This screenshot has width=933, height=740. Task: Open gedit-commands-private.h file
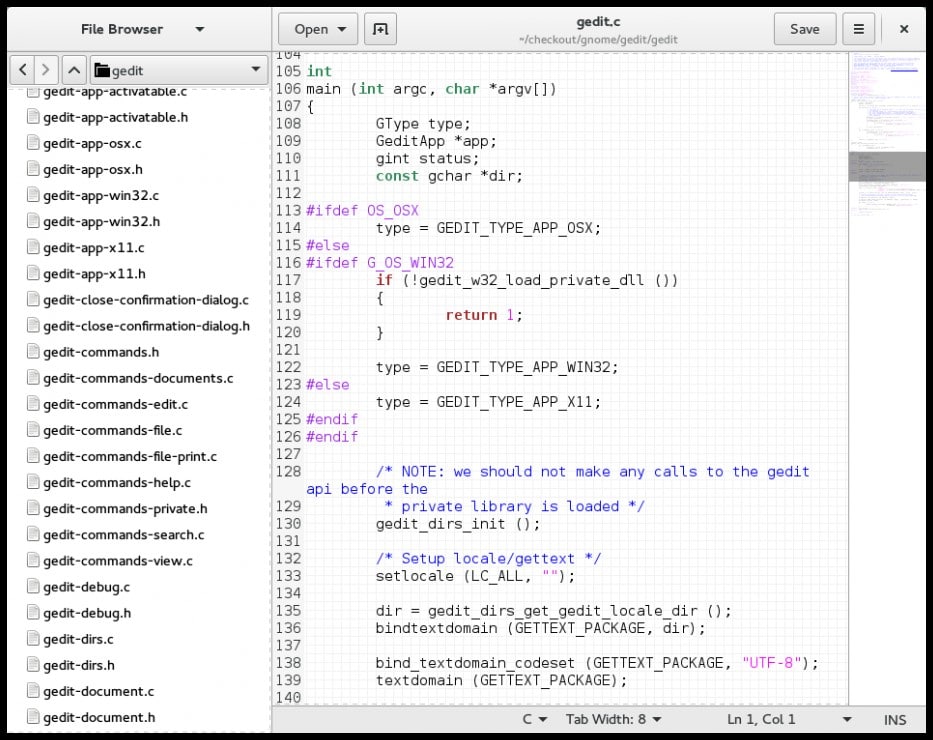pyautogui.click(x=125, y=509)
